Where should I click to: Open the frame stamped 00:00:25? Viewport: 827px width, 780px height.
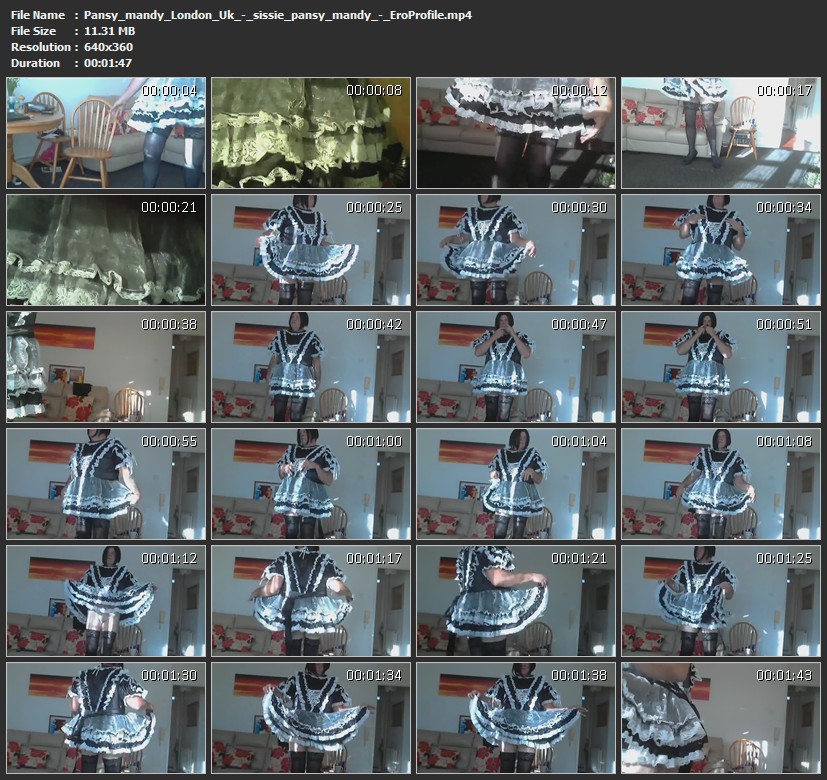pos(310,250)
